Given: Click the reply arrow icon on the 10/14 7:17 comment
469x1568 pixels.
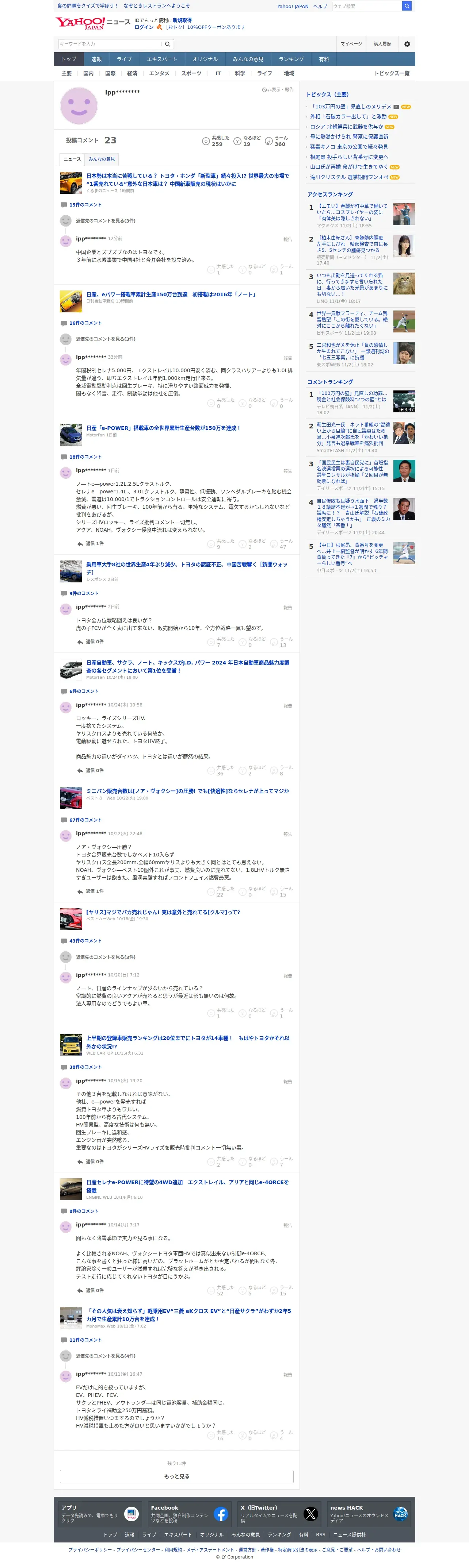Looking at the screenshot, I should click(x=80, y=1290).
